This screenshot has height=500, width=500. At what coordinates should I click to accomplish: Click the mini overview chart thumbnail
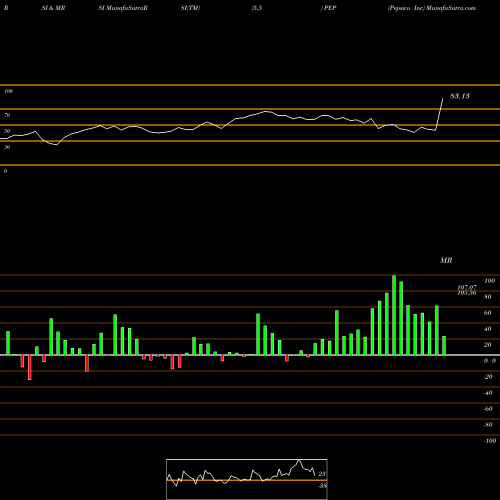pos(247,479)
